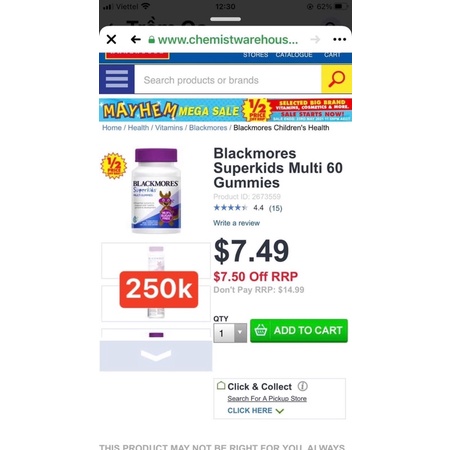Click the ADD TO CART button
The height and width of the screenshot is (450, 450).
[x=299, y=331]
